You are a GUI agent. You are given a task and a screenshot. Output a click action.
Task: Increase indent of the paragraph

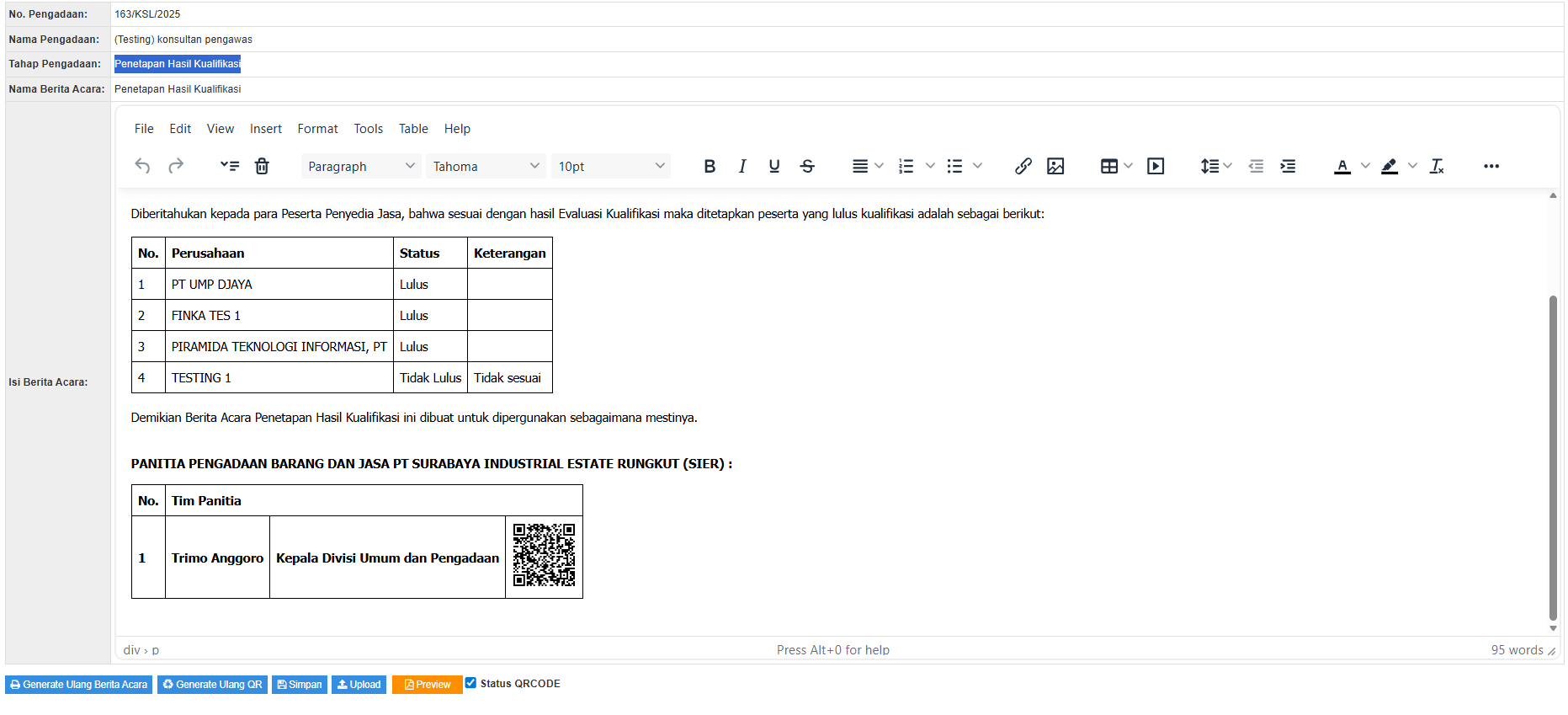[x=1288, y=166]
